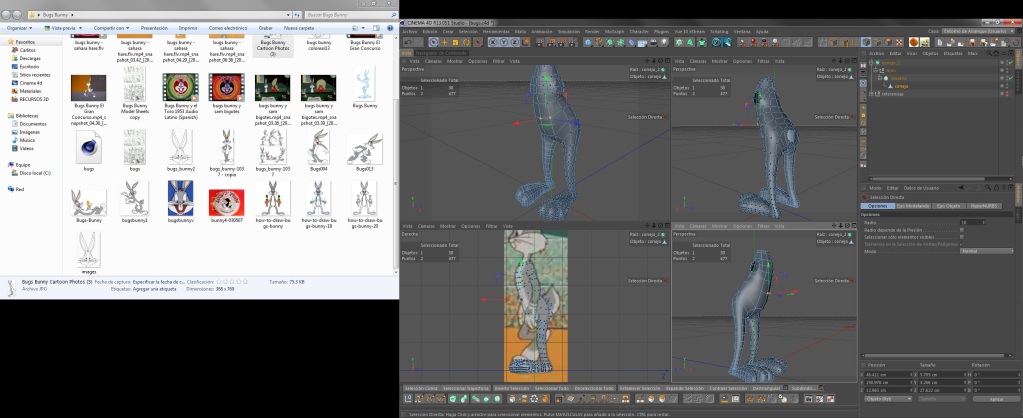The width and height of the screenshot is (1023, 418).
Task: Open the 'Objeto (Rel)' coordinate dropdown
Action: tap(888, 398)
